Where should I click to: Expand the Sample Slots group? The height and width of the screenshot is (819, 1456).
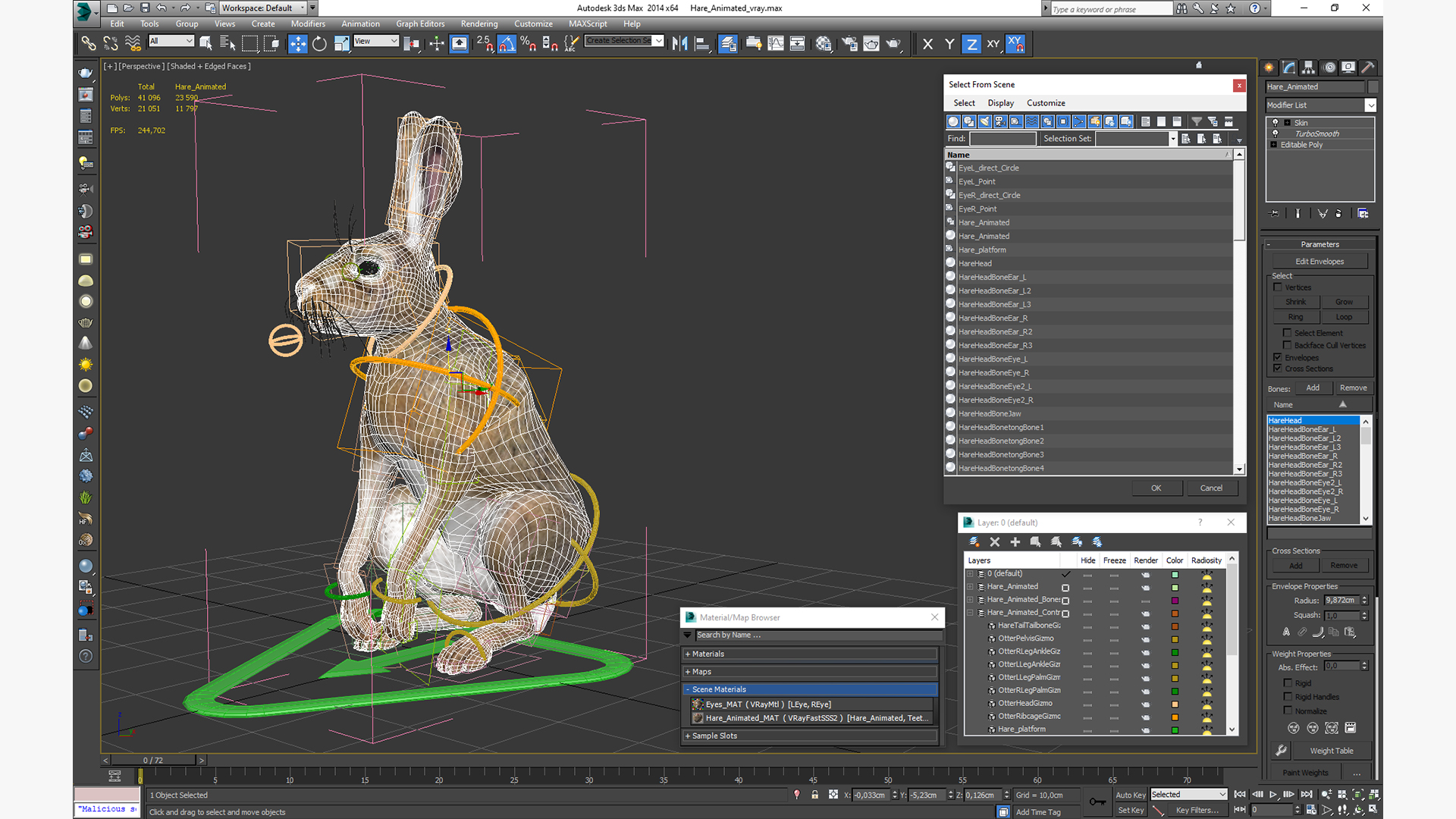pyautogui.click(x=810, y=736)
